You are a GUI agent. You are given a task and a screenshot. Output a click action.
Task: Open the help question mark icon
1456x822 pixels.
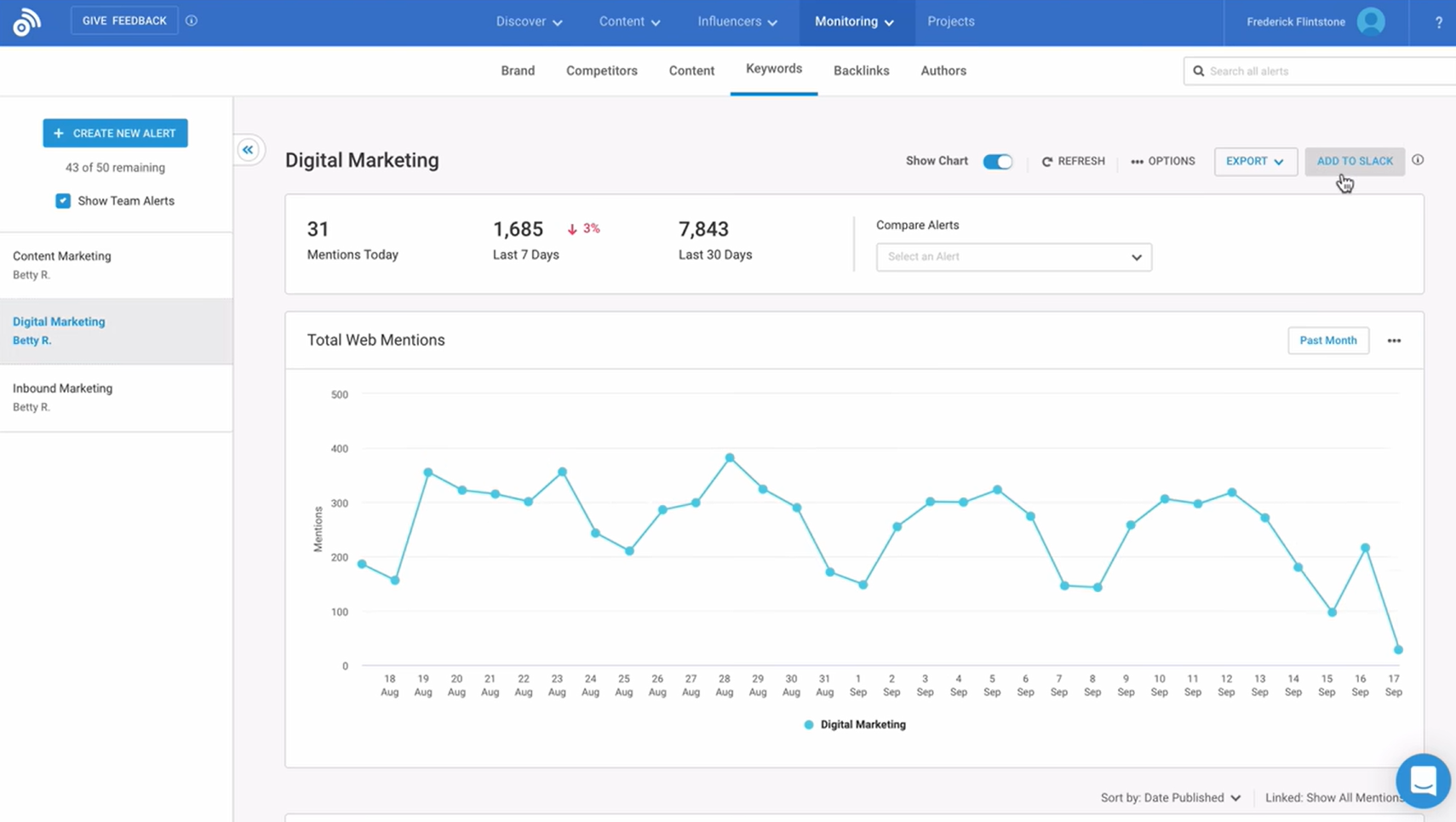click(x=1438, y=23)
